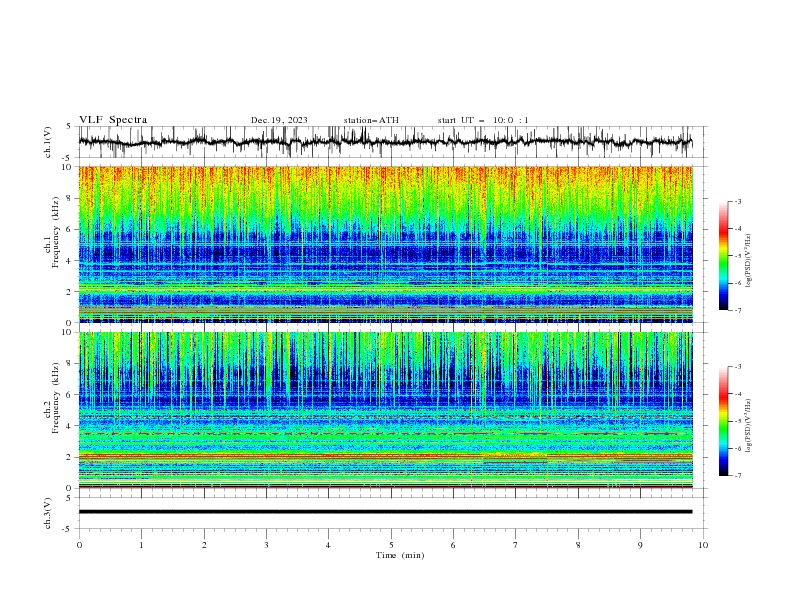Click the ch.2 Frequency (kHz) axis label

point(52,398)
